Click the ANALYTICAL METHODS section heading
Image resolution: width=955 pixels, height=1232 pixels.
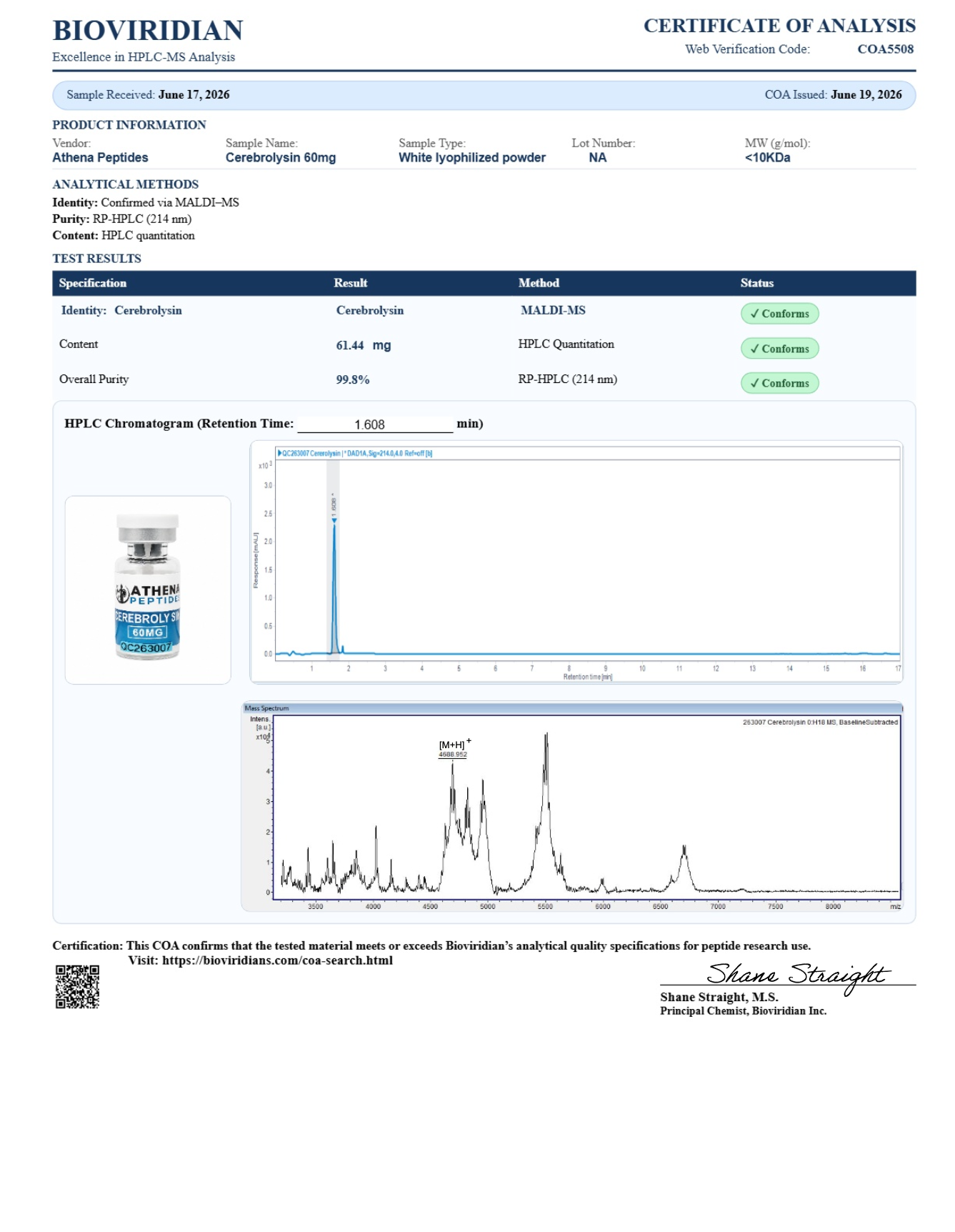point(126,184)
